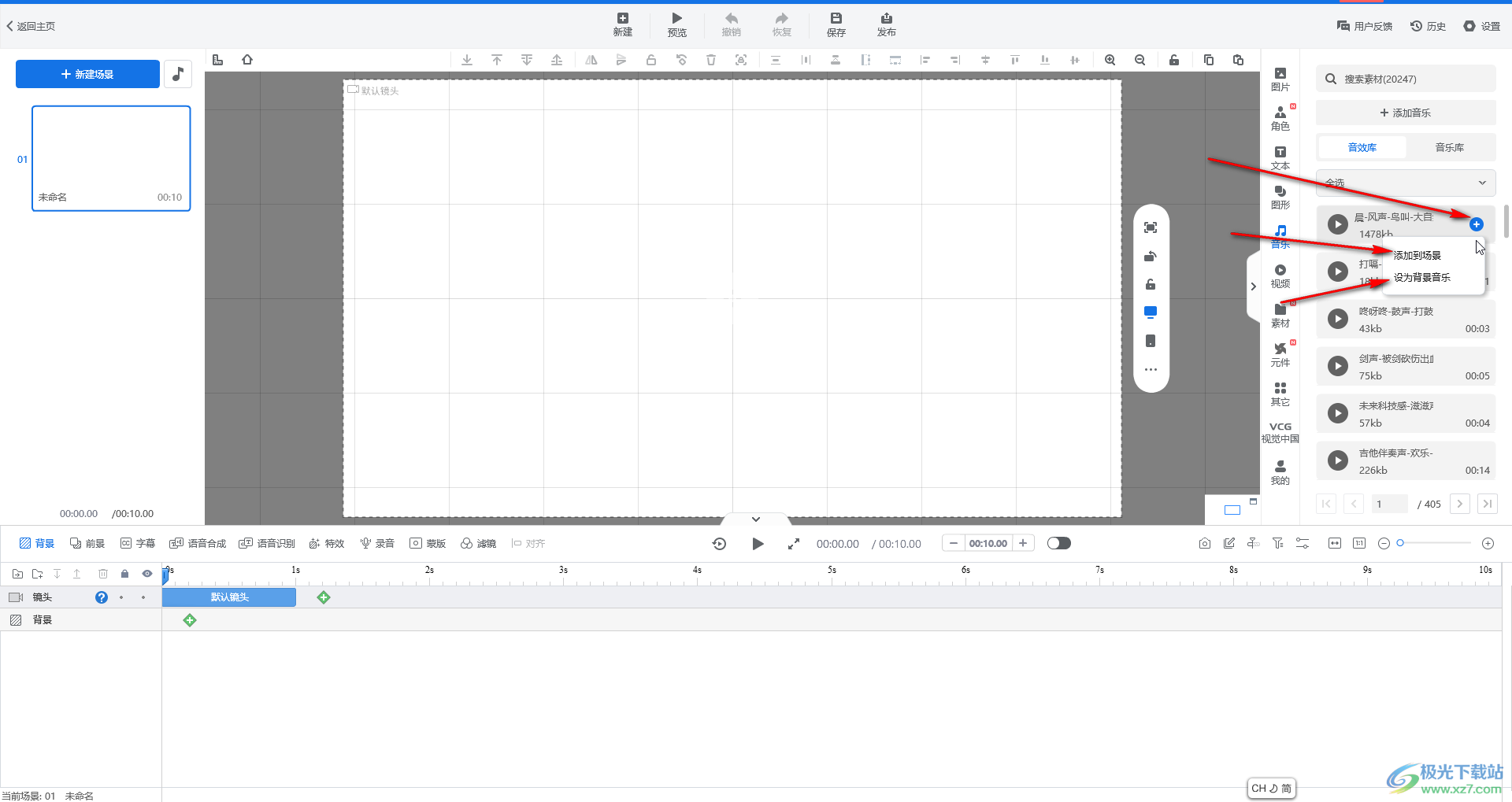Switch to the 音效库 tab

pos(1362,147)
